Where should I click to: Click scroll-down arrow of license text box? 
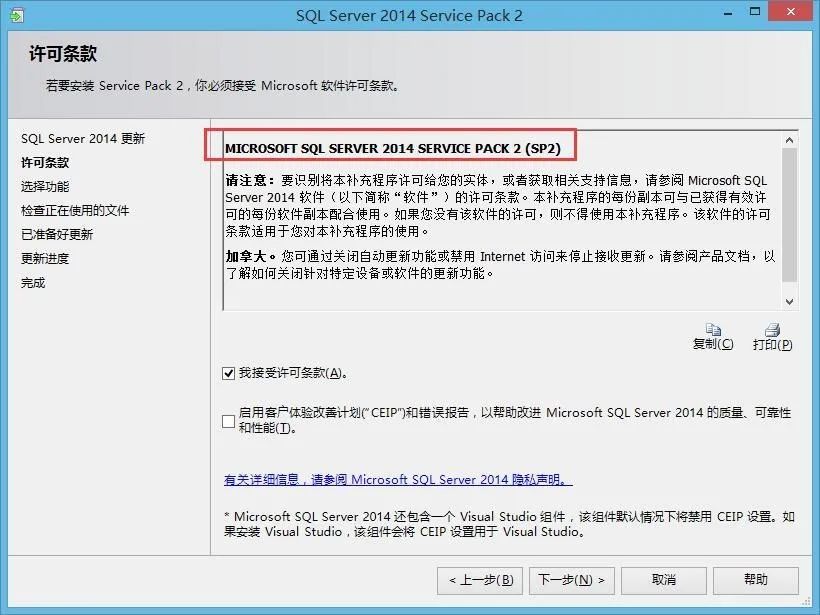click(788, 300)
